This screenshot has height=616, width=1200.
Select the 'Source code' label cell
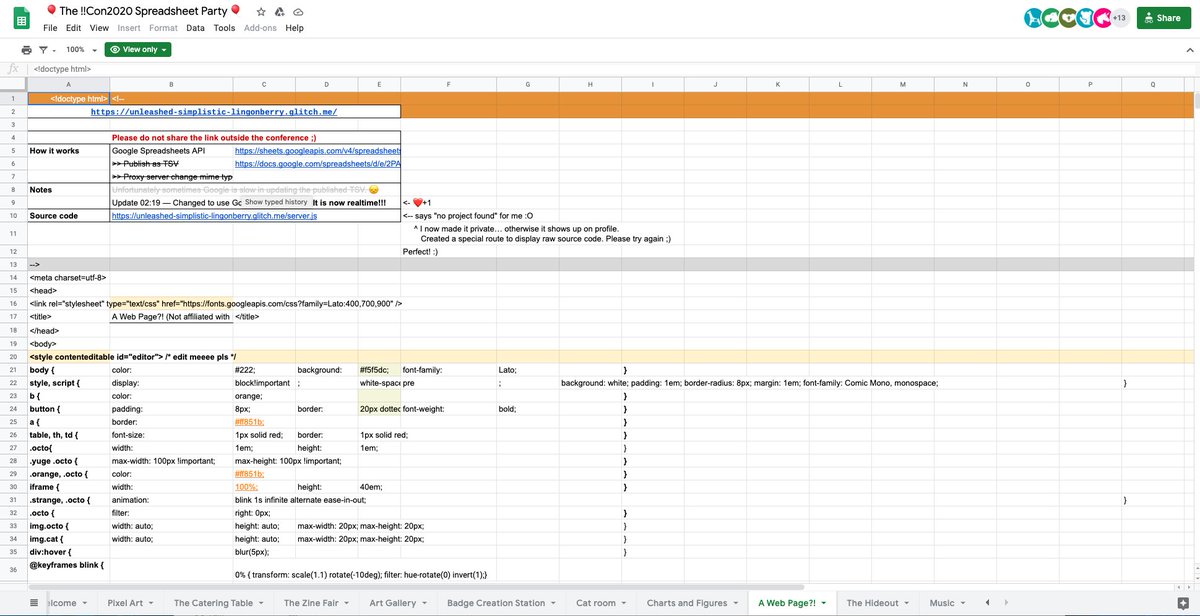(69, 215)
